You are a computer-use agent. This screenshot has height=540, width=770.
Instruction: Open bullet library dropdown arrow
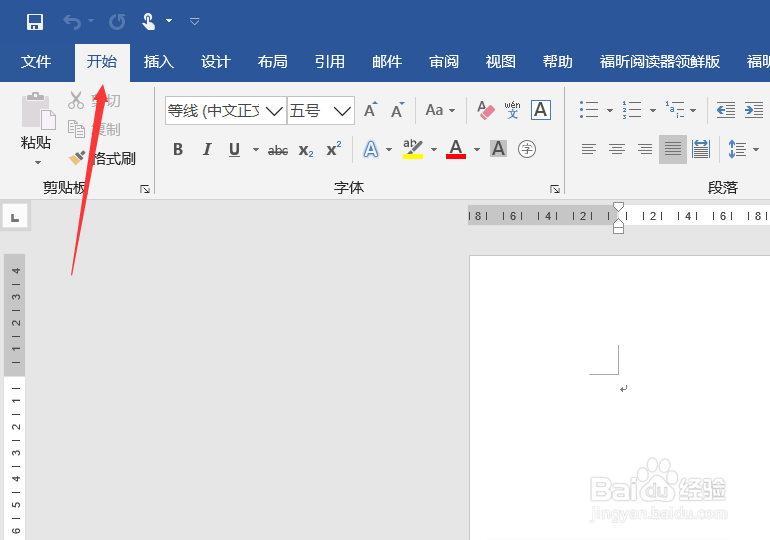(609, 110)
